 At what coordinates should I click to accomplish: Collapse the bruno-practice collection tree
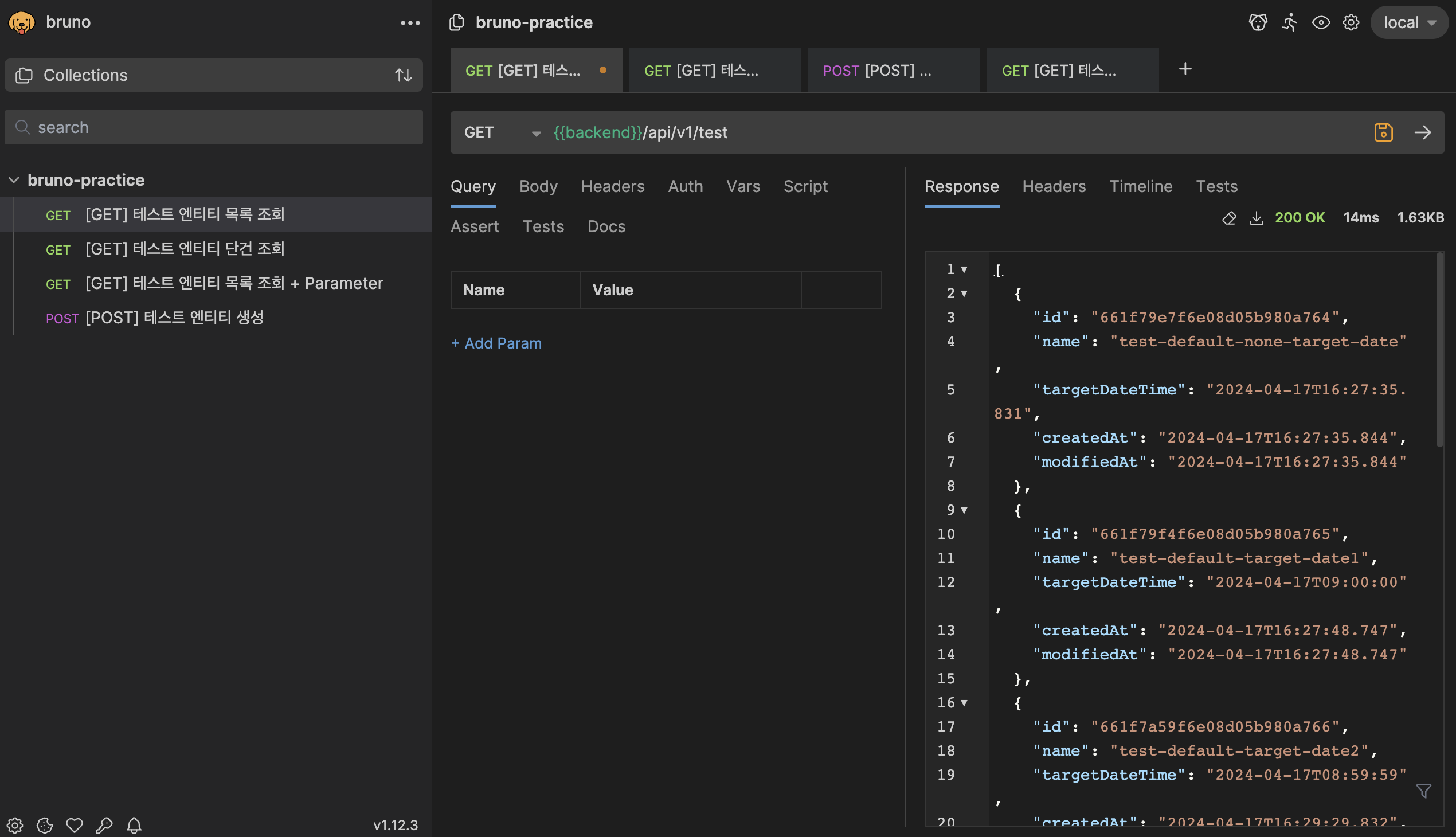14,180
